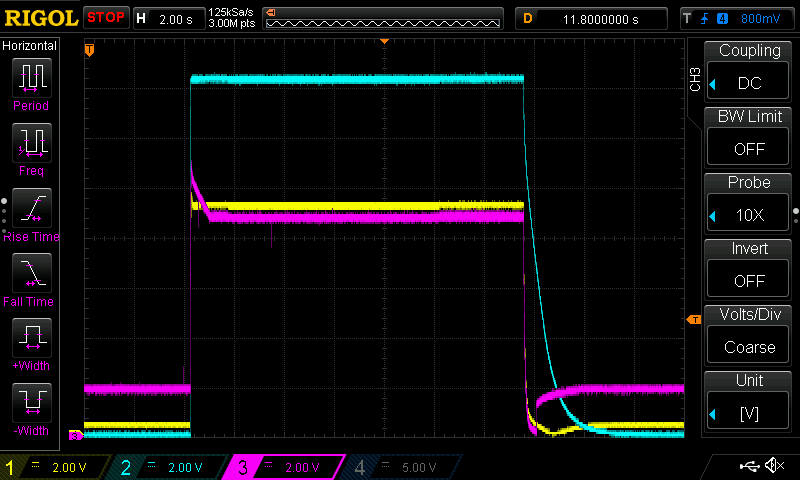Select the Period measurement icon
The image size is (800, 480).
32,78
